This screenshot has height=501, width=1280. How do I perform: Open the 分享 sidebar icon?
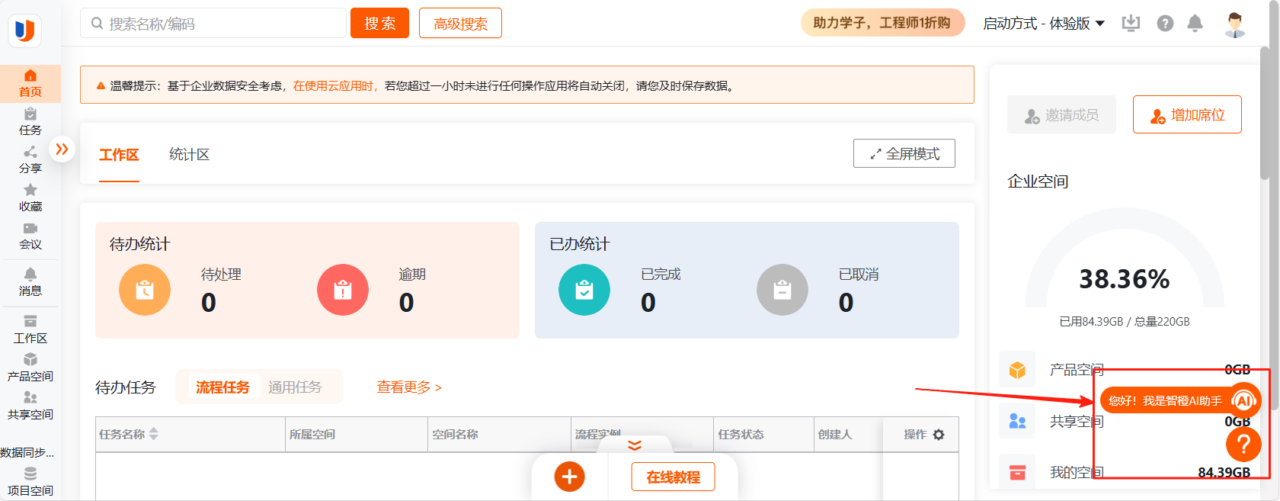pyautogui.click(x=30, y=152)
